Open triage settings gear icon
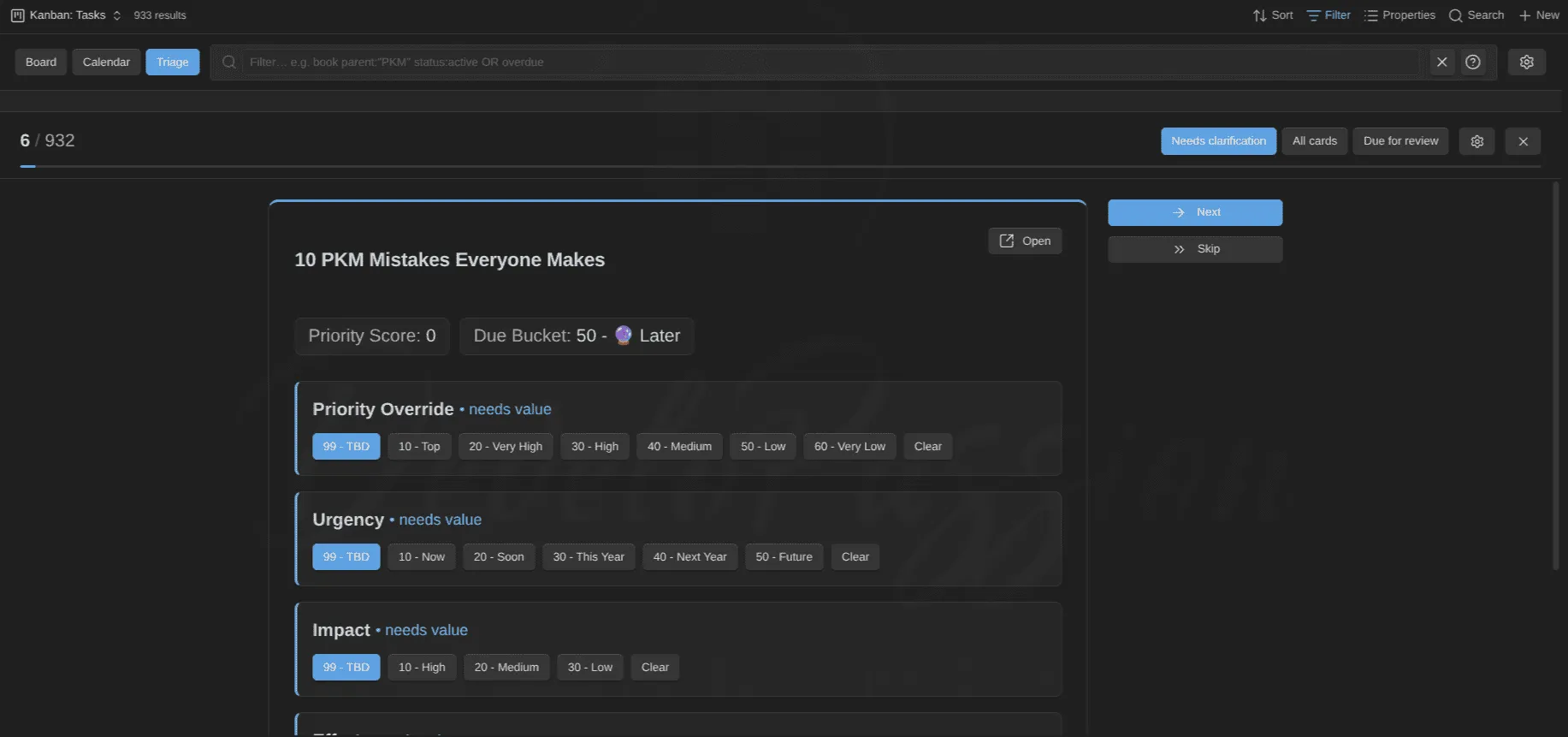This screenshot has height=737, width=1568. coord(1477,141)
